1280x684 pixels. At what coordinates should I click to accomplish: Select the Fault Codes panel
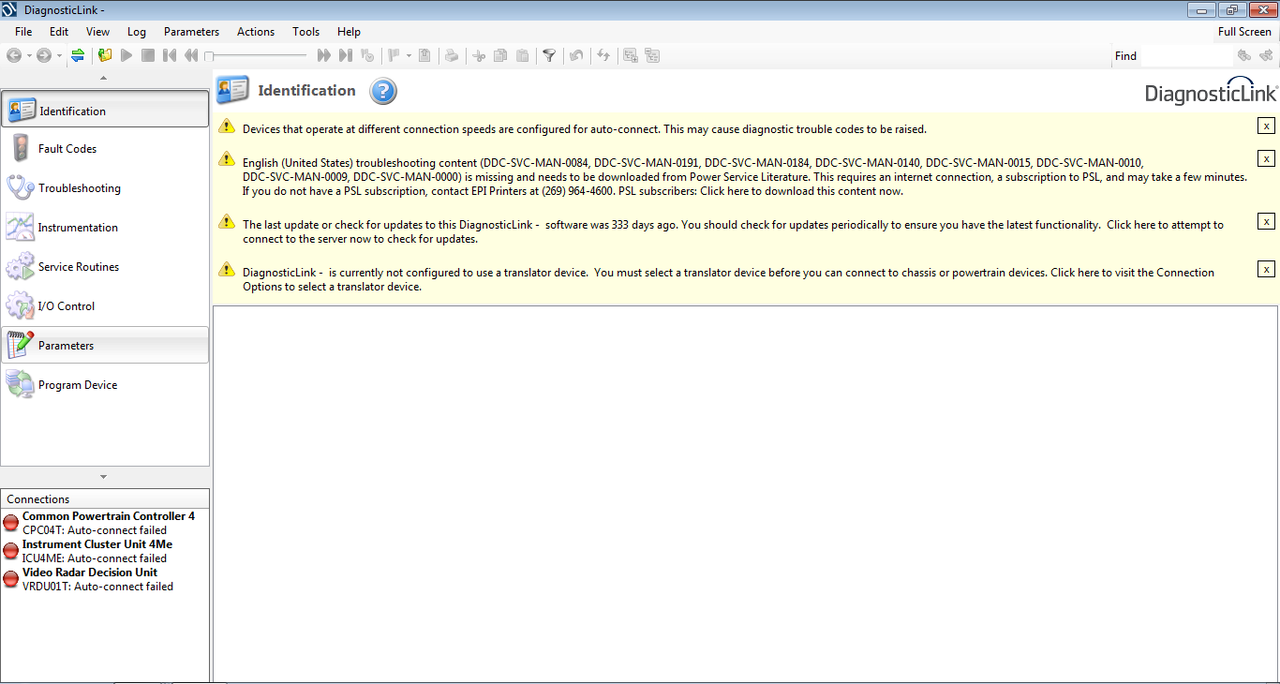pyautogui.click(x=105, y=149)
